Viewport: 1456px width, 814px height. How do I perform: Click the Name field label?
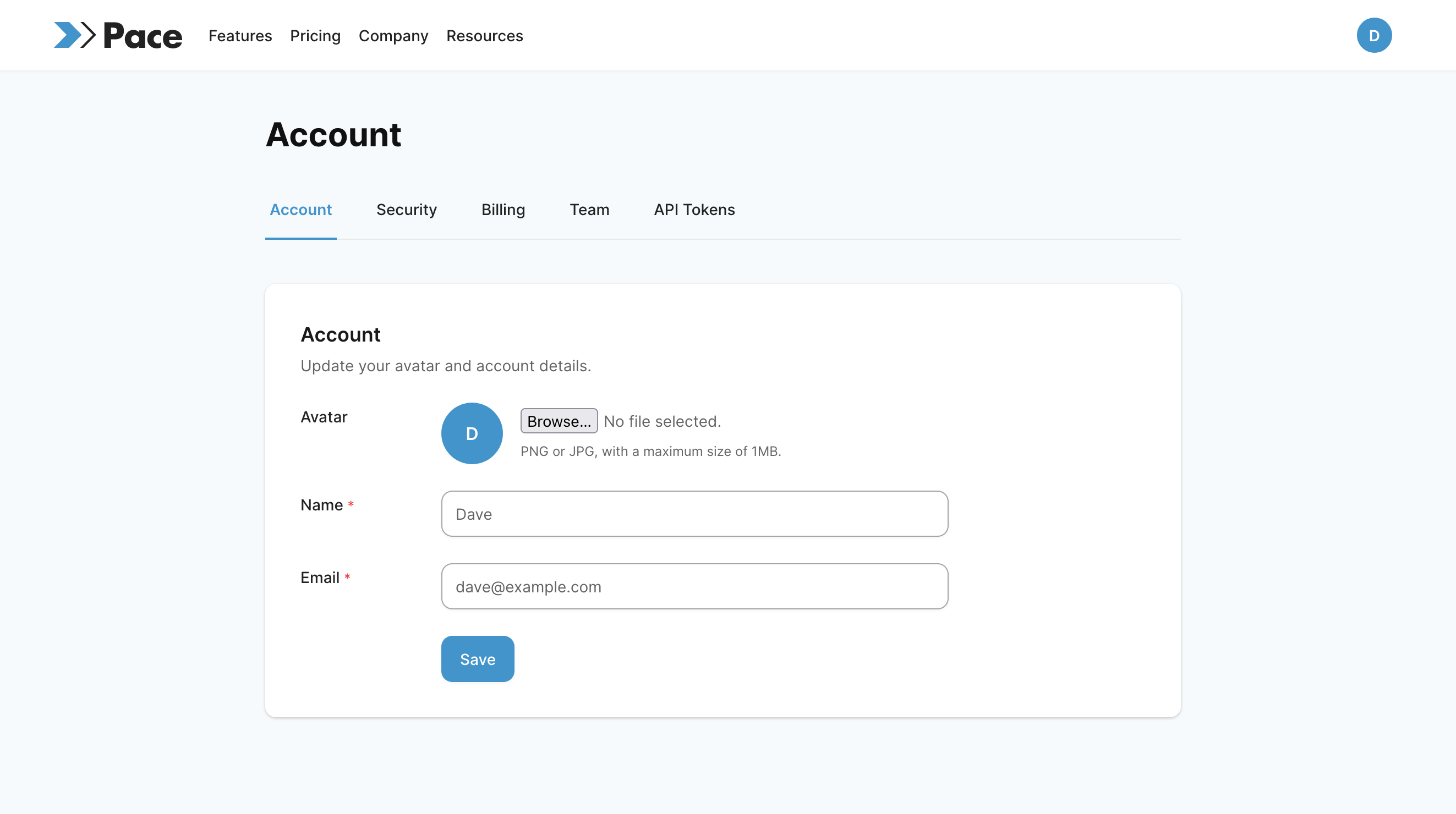(321, 505)
